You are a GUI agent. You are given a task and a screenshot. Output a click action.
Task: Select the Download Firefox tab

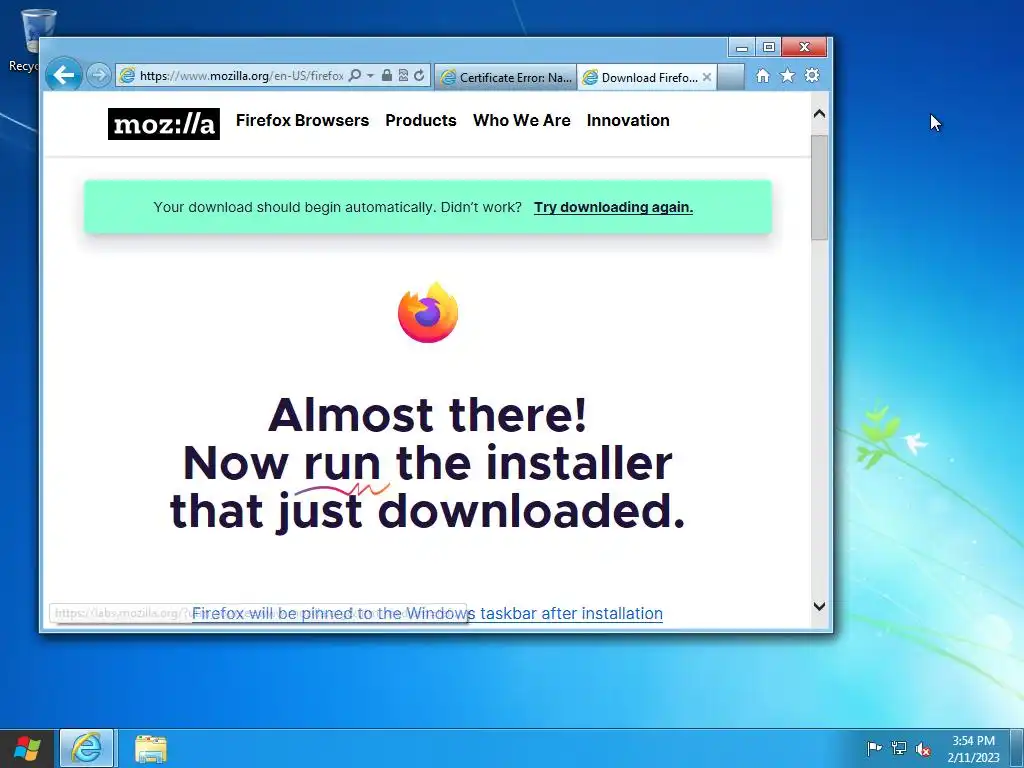(x=641, y=77)
